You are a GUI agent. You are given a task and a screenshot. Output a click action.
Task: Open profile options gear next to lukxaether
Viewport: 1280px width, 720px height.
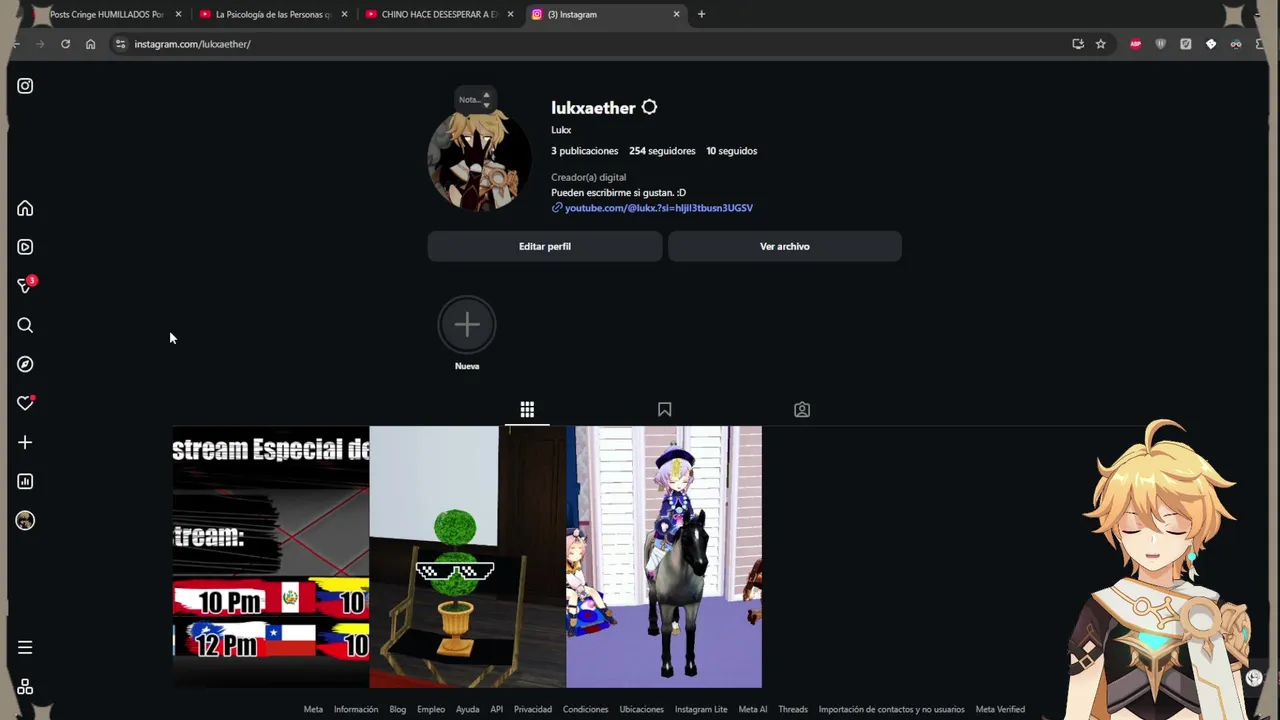(649, 107)
